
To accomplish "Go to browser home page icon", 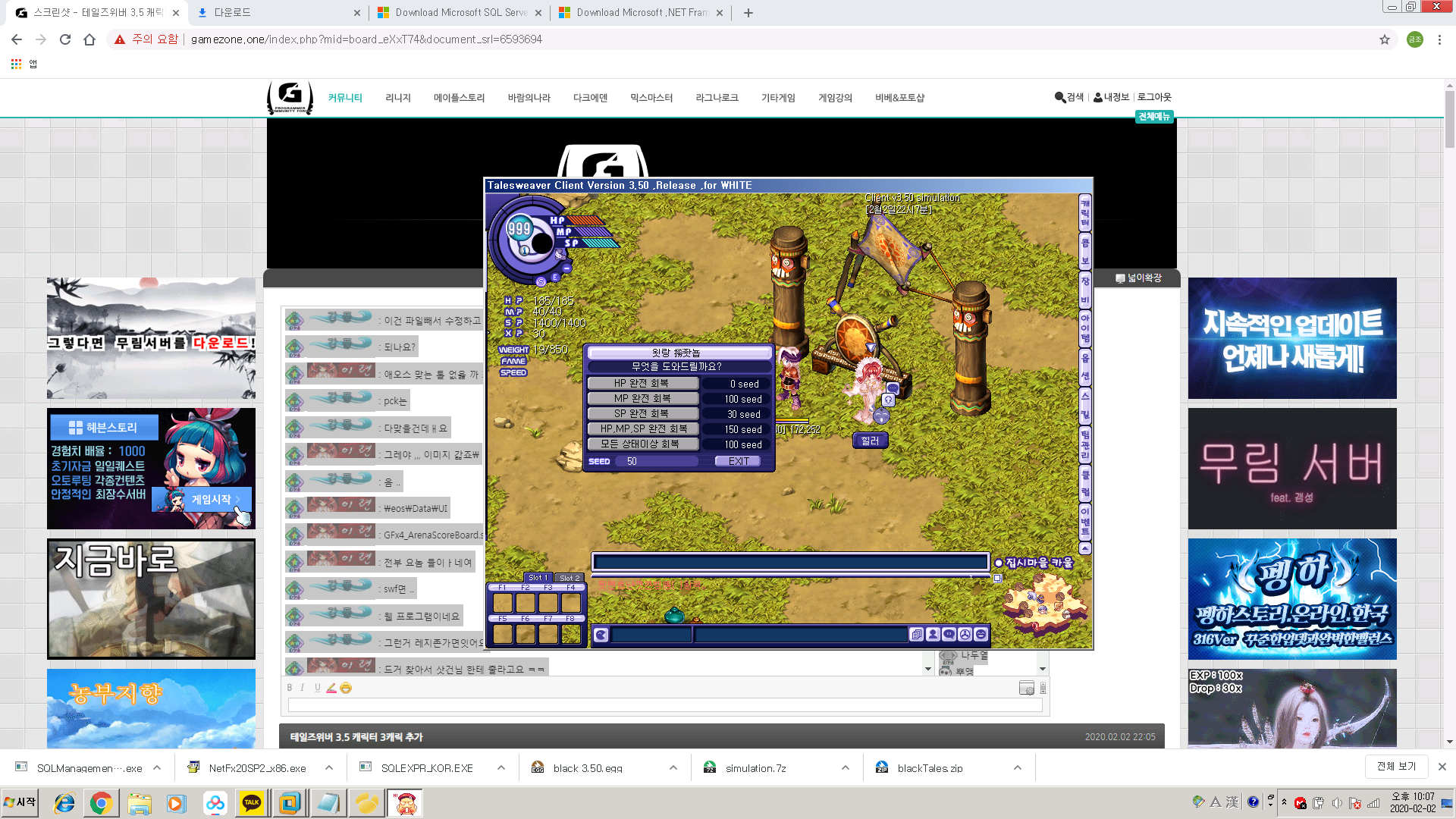I will click(89, 39).
